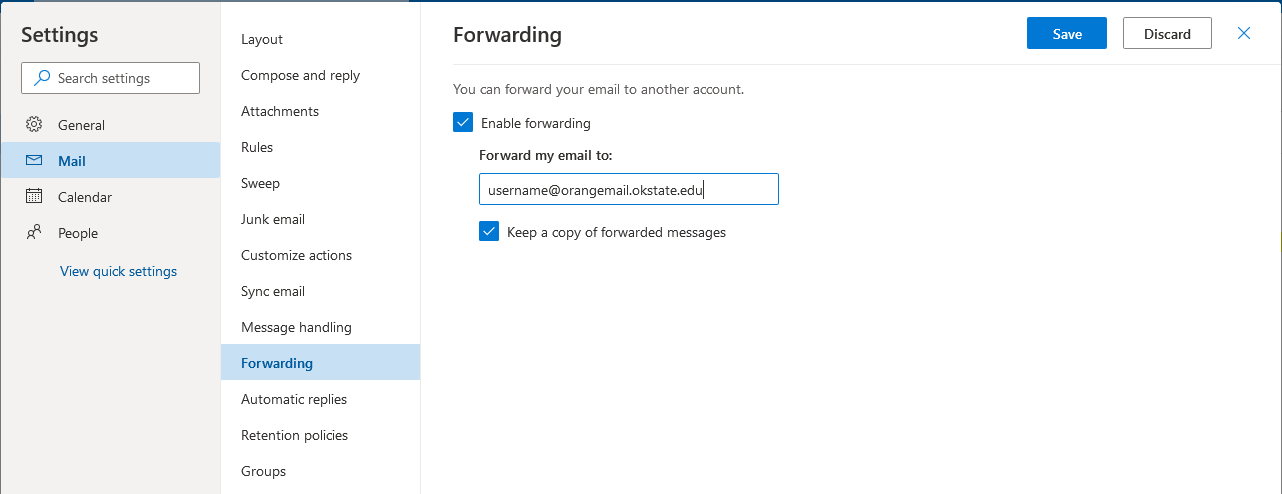
Task: Open Automatic replies settings
Action: click(x=320, y=399)
